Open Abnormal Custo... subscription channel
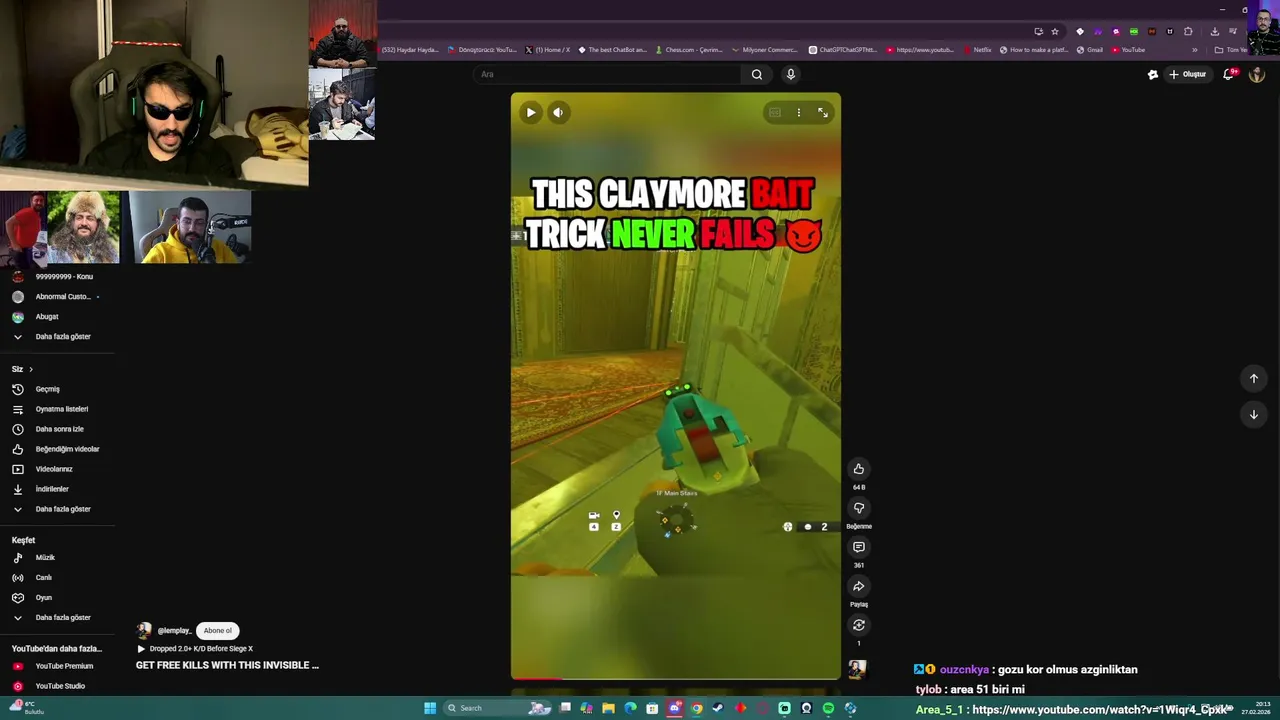The image size is (1280, 720). (62, 297)
